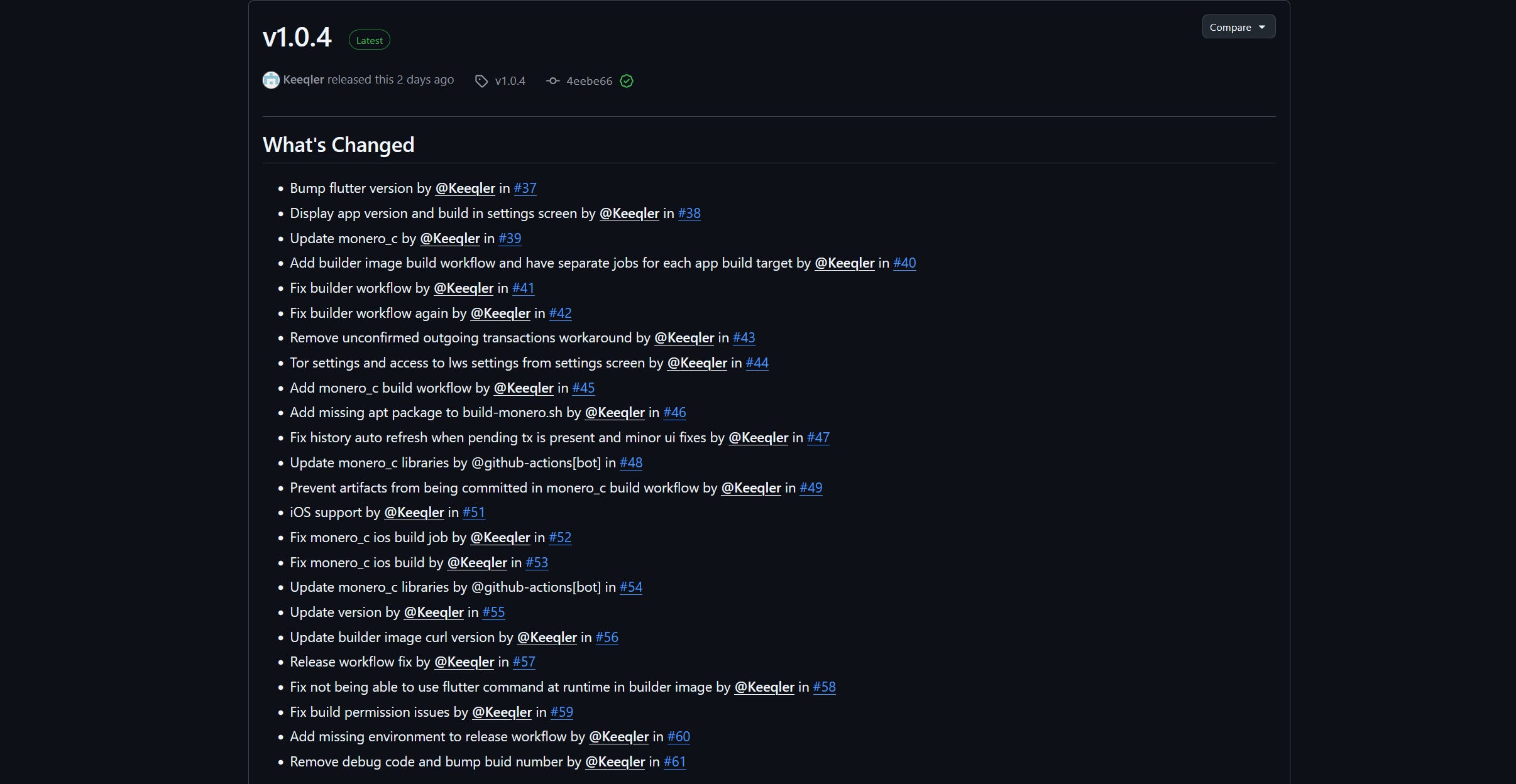The width and height of the screenshot is (1516, 784).
Task: Open pull request #40 builder image workflow
Action: coord(904,263)
